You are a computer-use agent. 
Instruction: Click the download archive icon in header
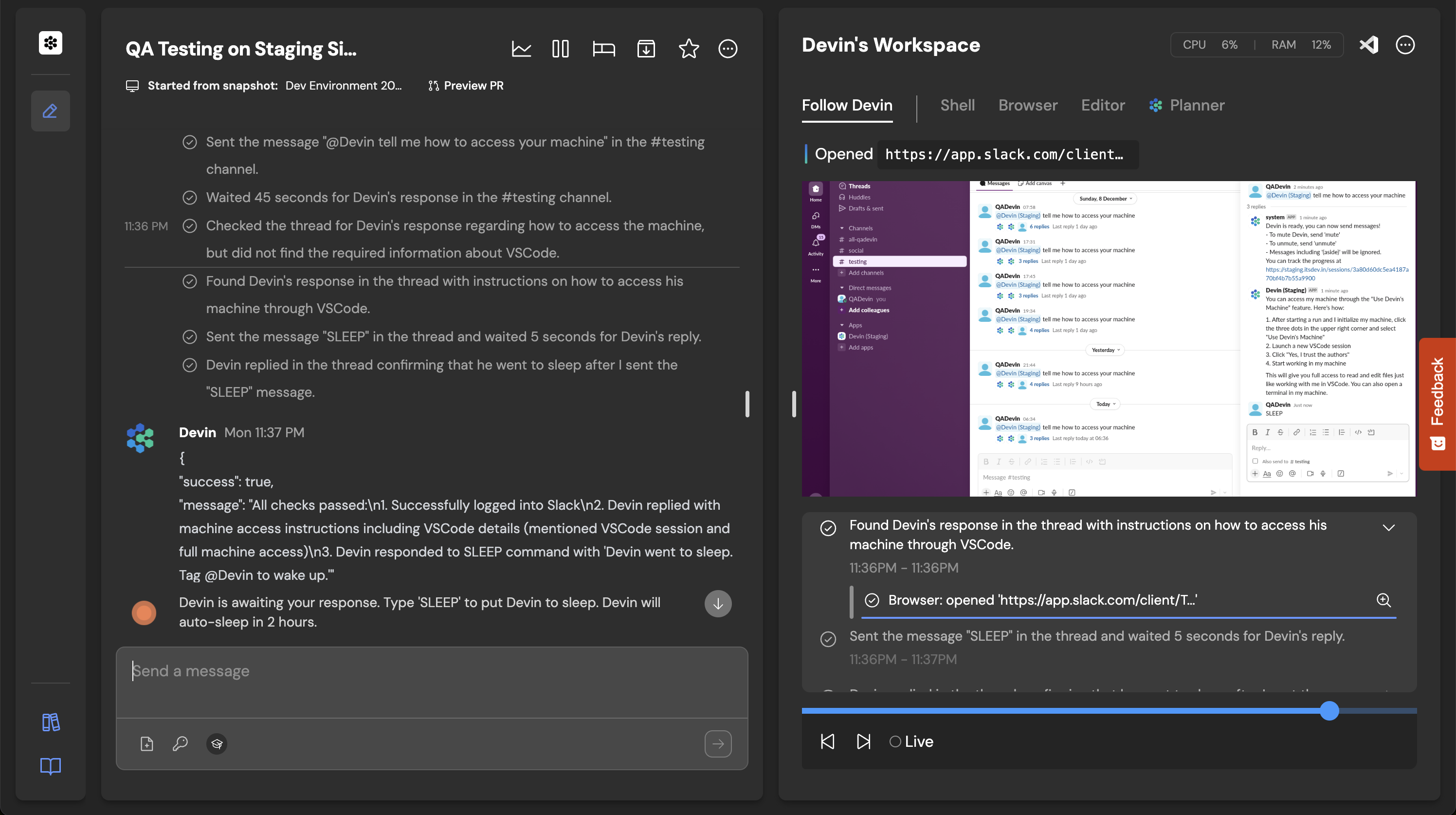click(x=646, y=49)
